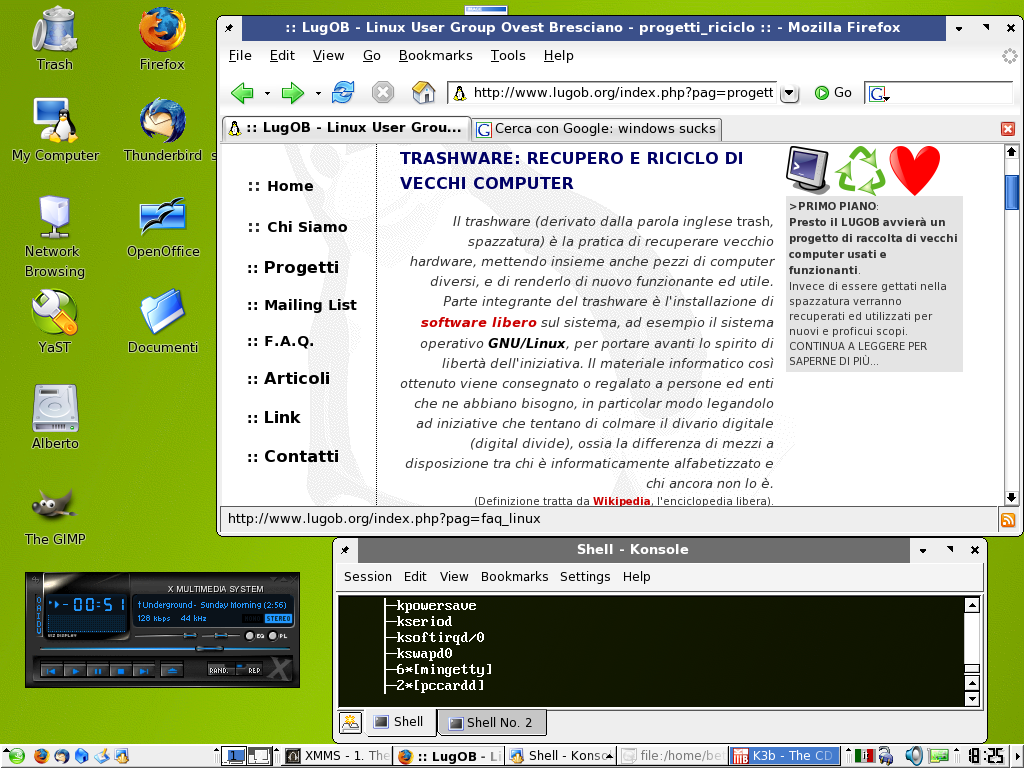Pause playback in XMMS player
1024x768 pixels.
click(98, 670)
